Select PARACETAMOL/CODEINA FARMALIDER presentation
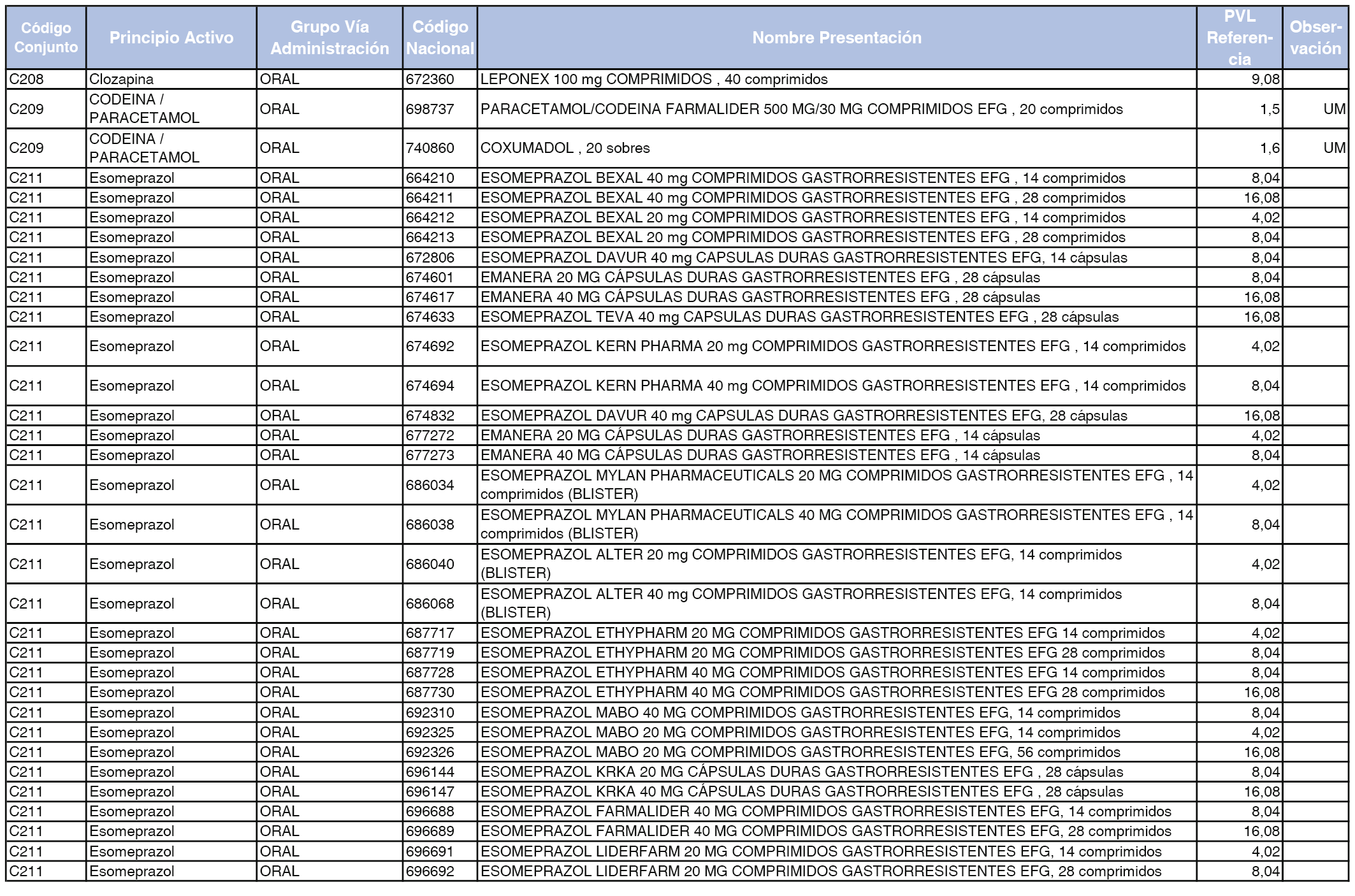 (837, 109)
